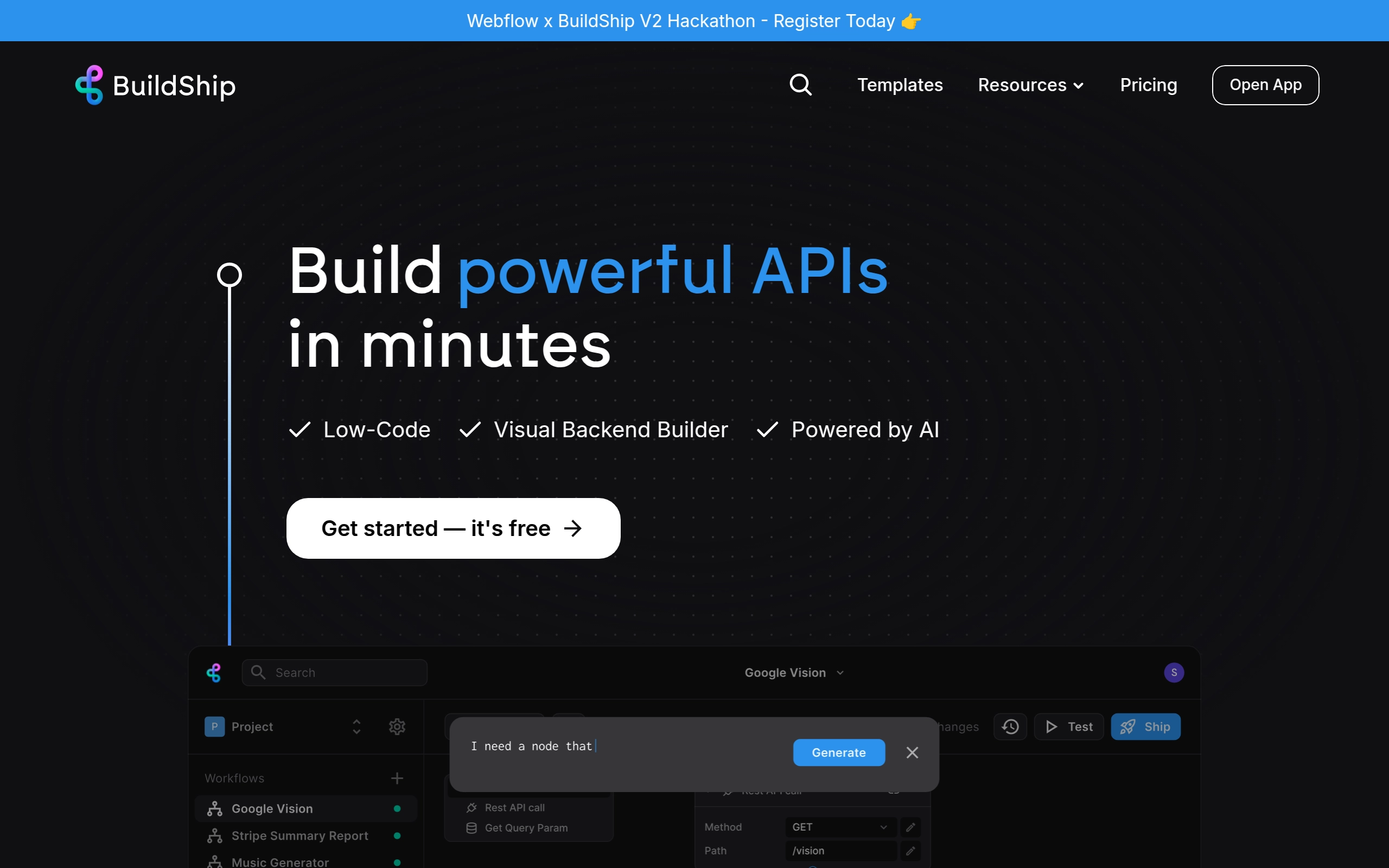Go to the Pricing page
The image size is (1389, 868).
point(1149,85)
